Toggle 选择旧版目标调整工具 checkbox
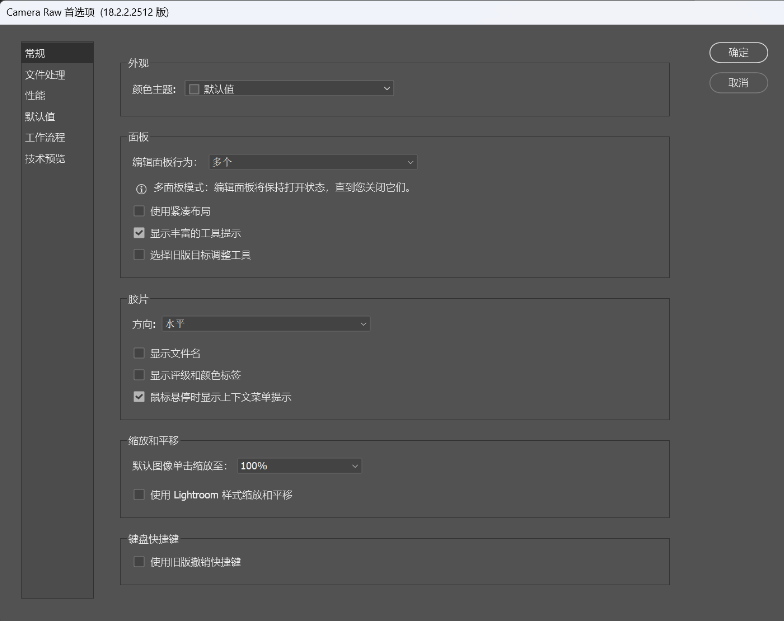This screenshot has width=784, height=621. (139, 255)
